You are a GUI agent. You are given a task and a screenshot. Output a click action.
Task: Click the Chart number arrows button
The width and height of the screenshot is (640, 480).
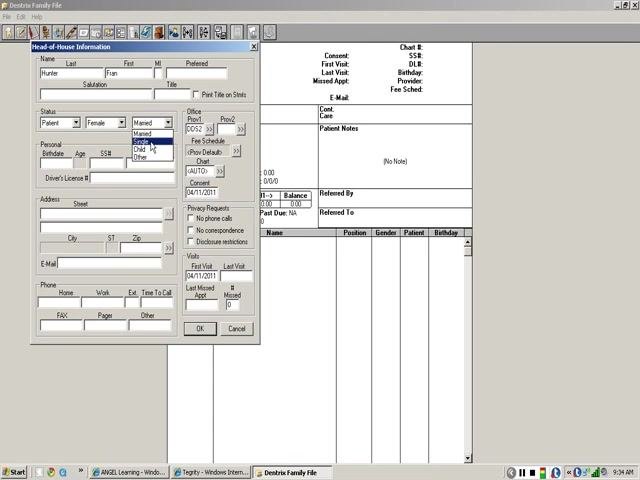tap(220, 171)
